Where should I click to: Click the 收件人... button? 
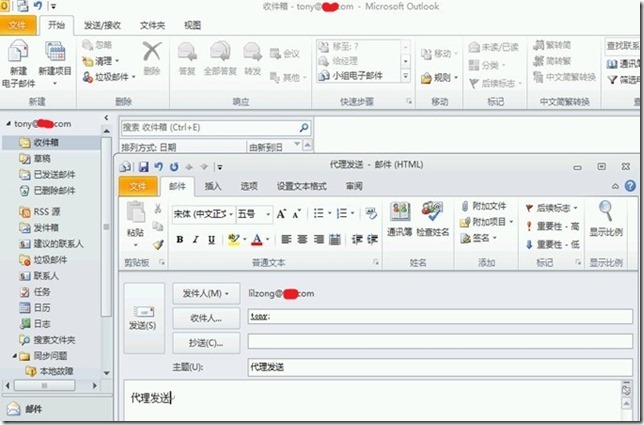click(206, 318)
